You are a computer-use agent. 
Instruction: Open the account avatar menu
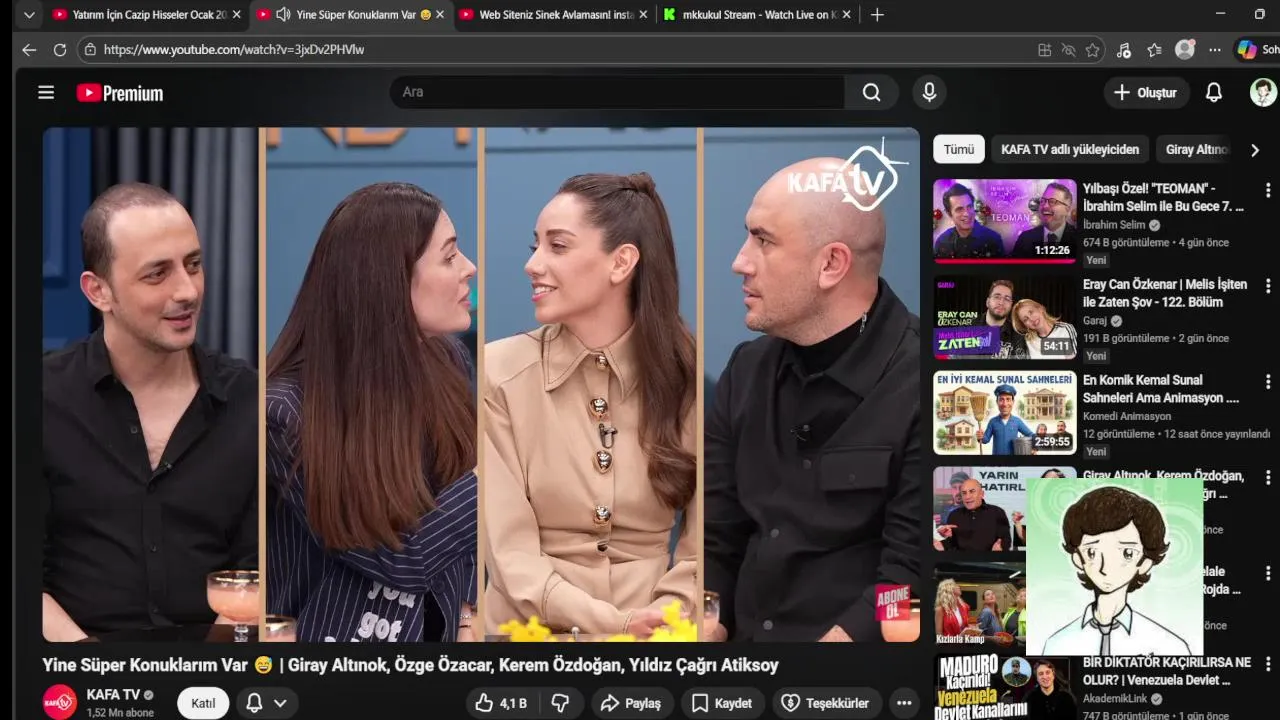tap(1263, 93)
